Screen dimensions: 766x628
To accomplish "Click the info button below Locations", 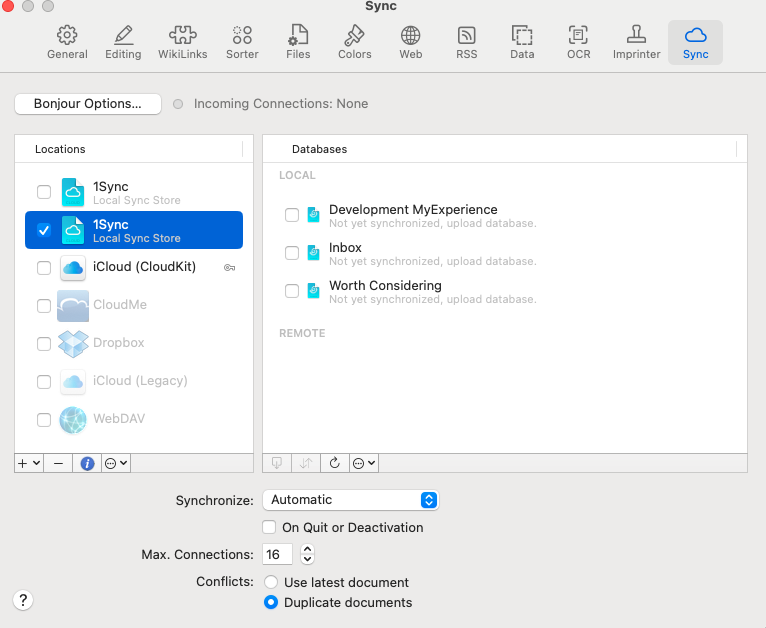I will click(88, 463).
